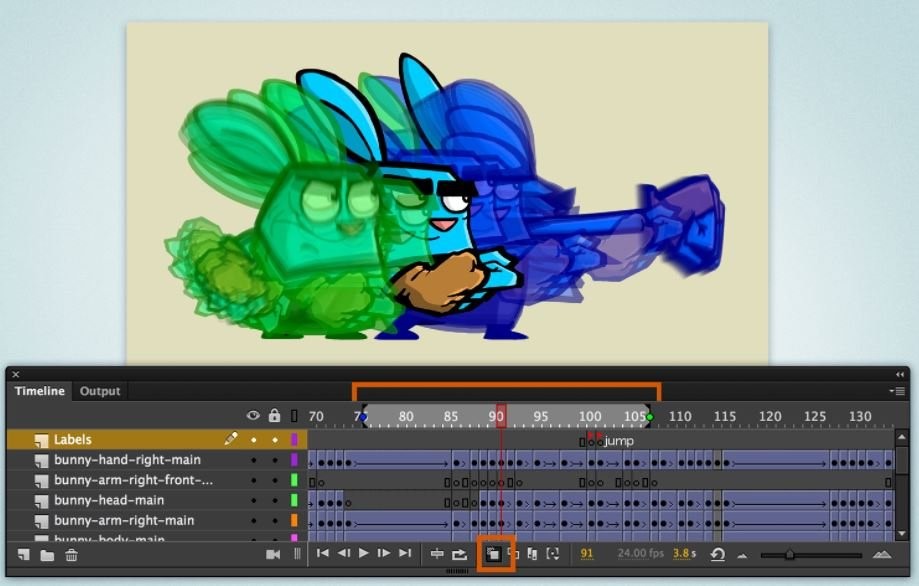The height and width of the screenshot is (586, 919).
Task: Go to the last frame
Action: tap(405, 553)
